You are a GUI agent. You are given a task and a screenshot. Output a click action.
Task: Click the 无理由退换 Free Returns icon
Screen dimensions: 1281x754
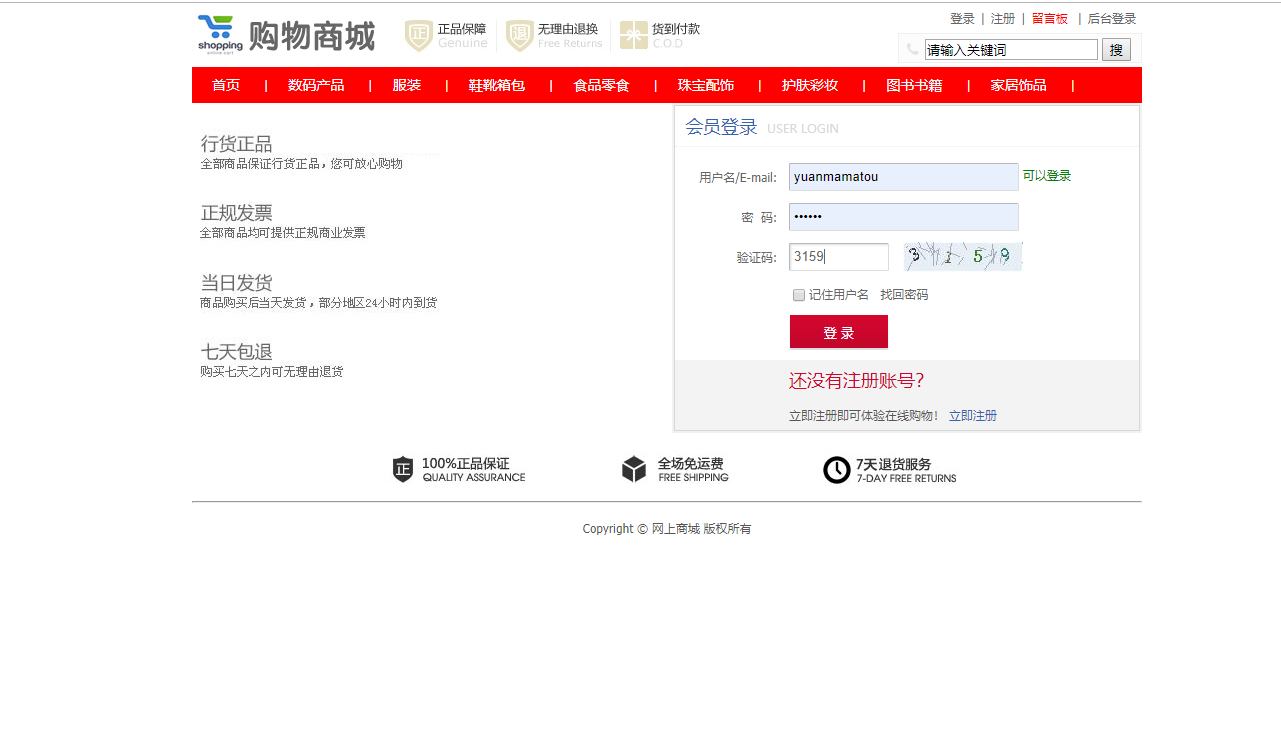point(519,35)
